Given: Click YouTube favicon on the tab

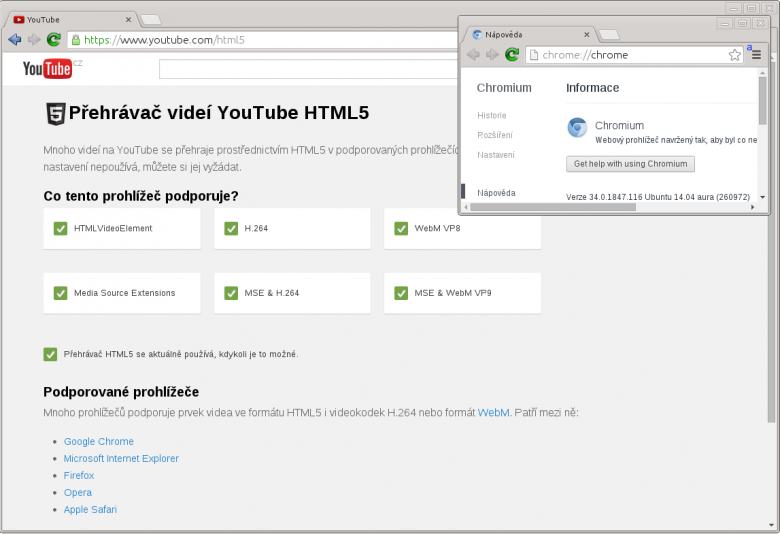Looking at the screenshot, I should [x=19, y=19].
